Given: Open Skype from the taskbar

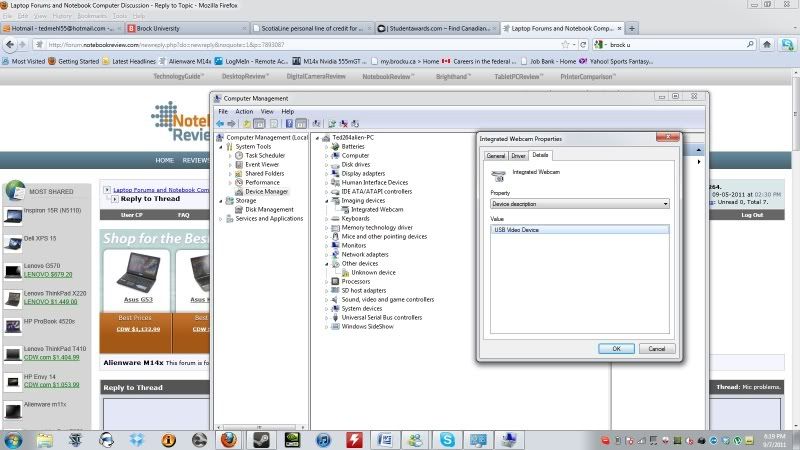Looking at the screenshot, I should (447, 439).
